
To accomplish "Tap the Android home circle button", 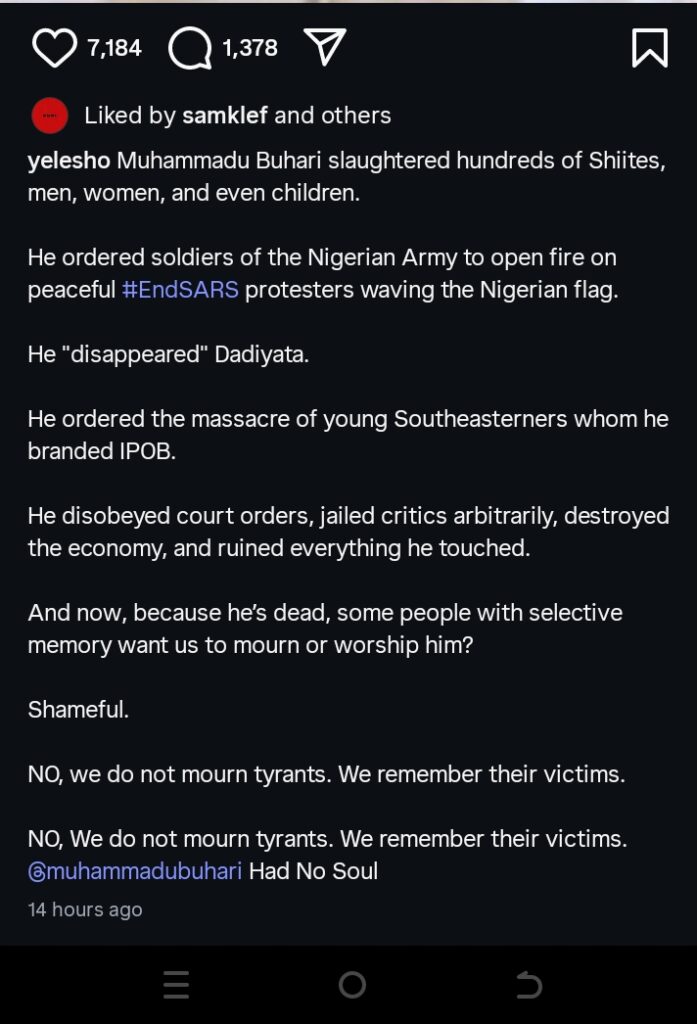I will point(352,984).
